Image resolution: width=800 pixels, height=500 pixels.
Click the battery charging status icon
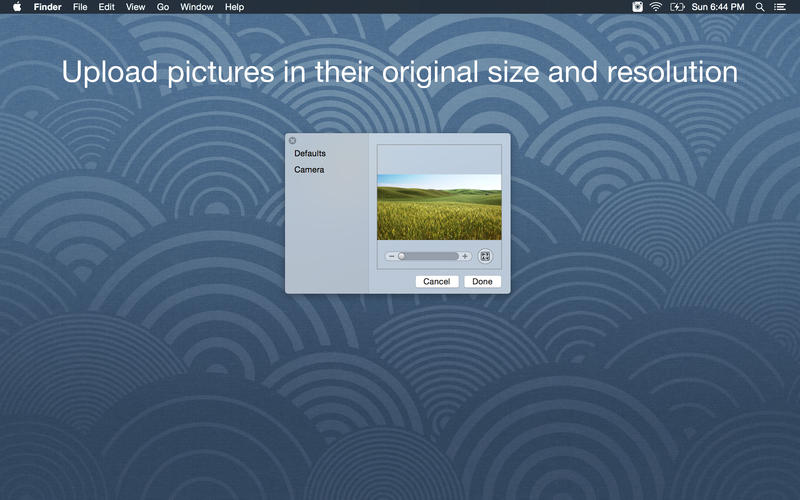coord(677,7)
